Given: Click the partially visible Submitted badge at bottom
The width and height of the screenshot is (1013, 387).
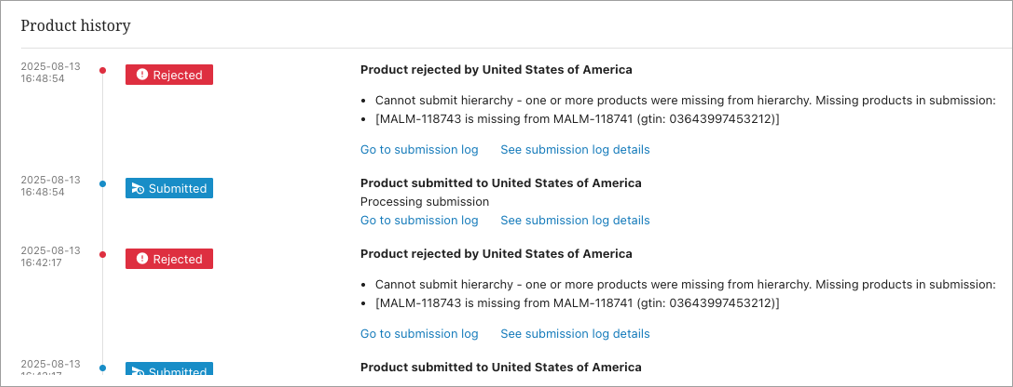Looking at the screenshot, I should tap(169, 368).
